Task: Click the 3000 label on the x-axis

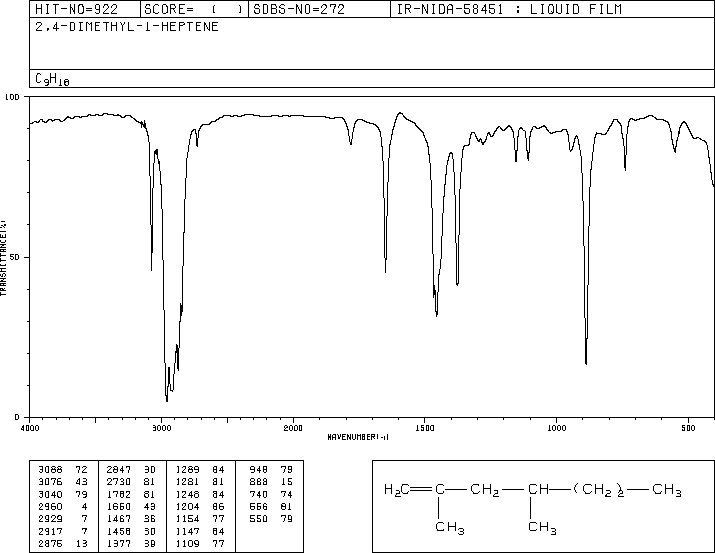Action: click(x=161, y=428)
